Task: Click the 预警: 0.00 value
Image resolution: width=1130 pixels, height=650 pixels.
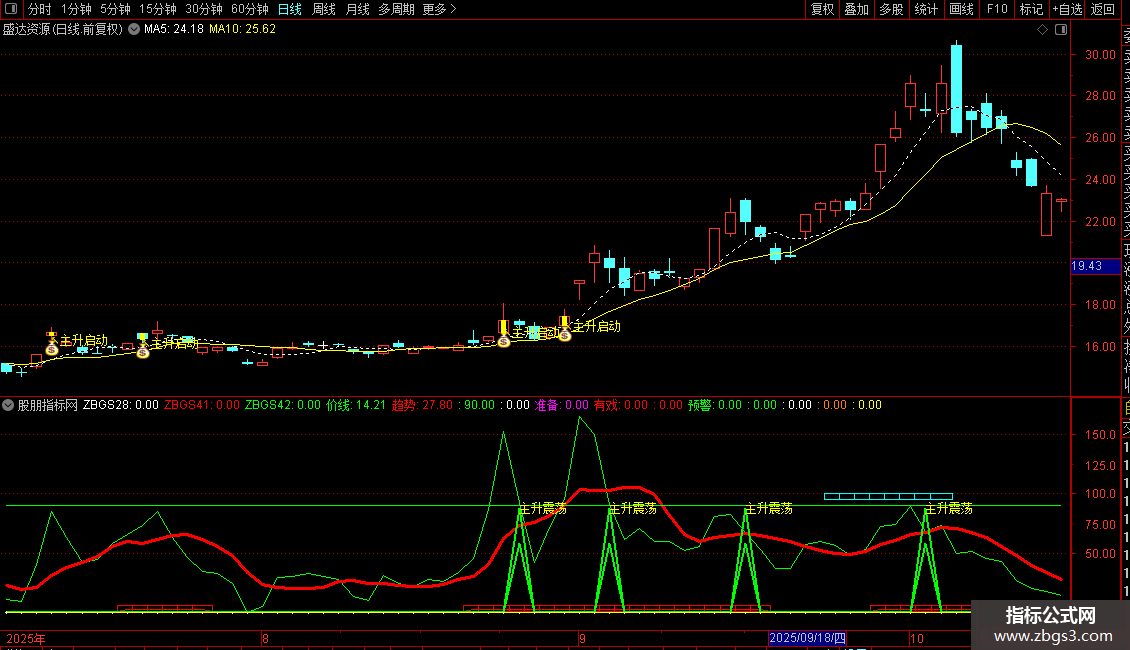Action: pyautogui.click(x=715, y=405)
